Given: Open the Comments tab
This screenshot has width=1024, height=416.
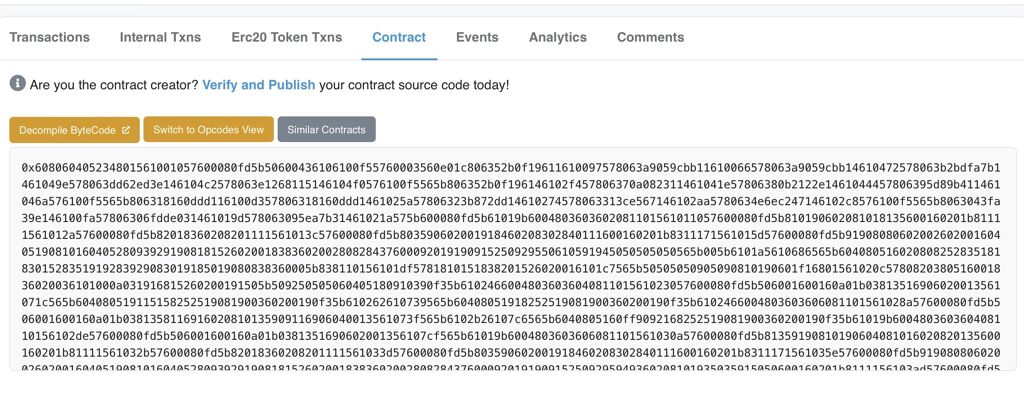Looking at the screenshot, I should [650, 37].
